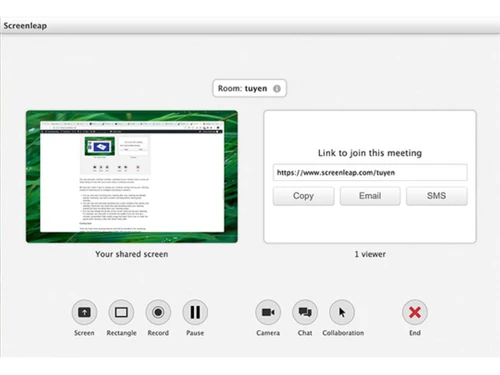
Task: Click the "Your shared screen" caption
Action: [132, 254]
